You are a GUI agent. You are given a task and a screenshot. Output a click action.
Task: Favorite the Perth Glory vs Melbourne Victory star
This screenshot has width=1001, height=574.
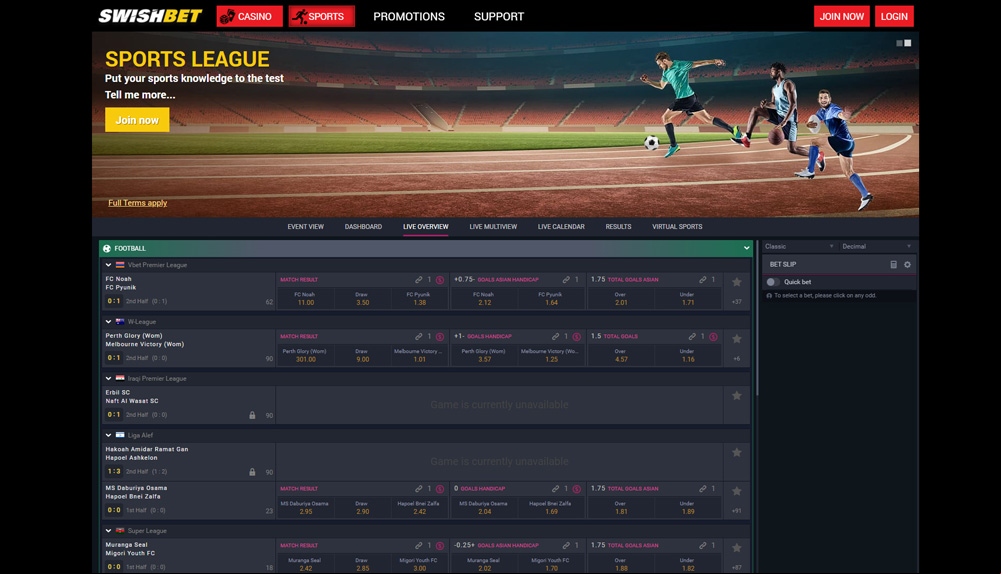point(737,338)
